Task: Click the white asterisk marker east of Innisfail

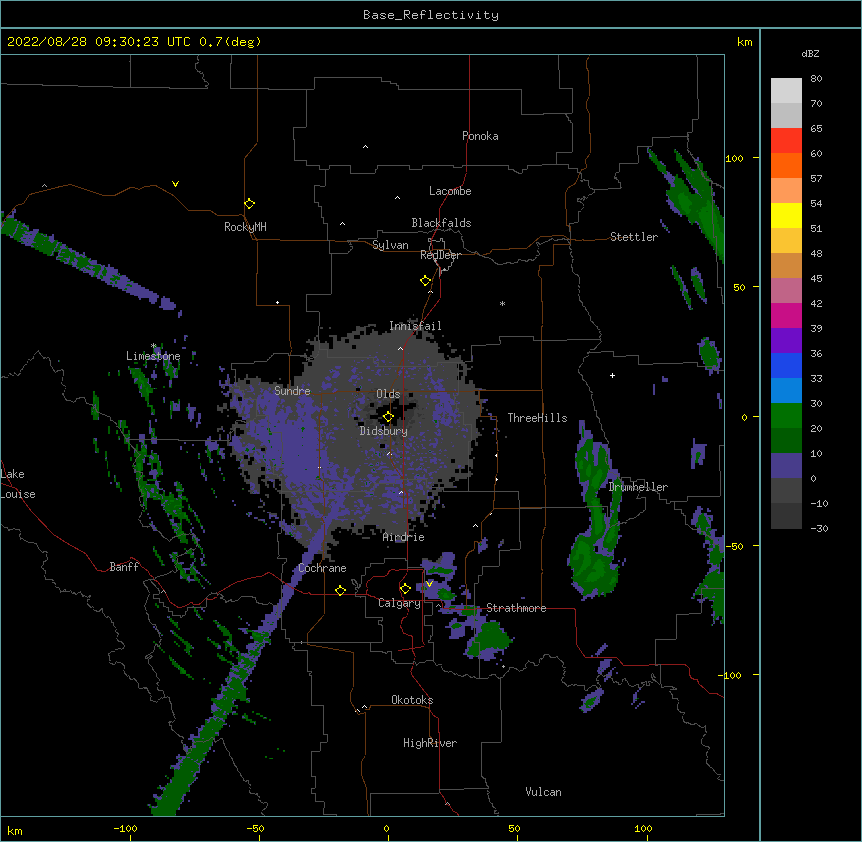Action: [502, 303]
